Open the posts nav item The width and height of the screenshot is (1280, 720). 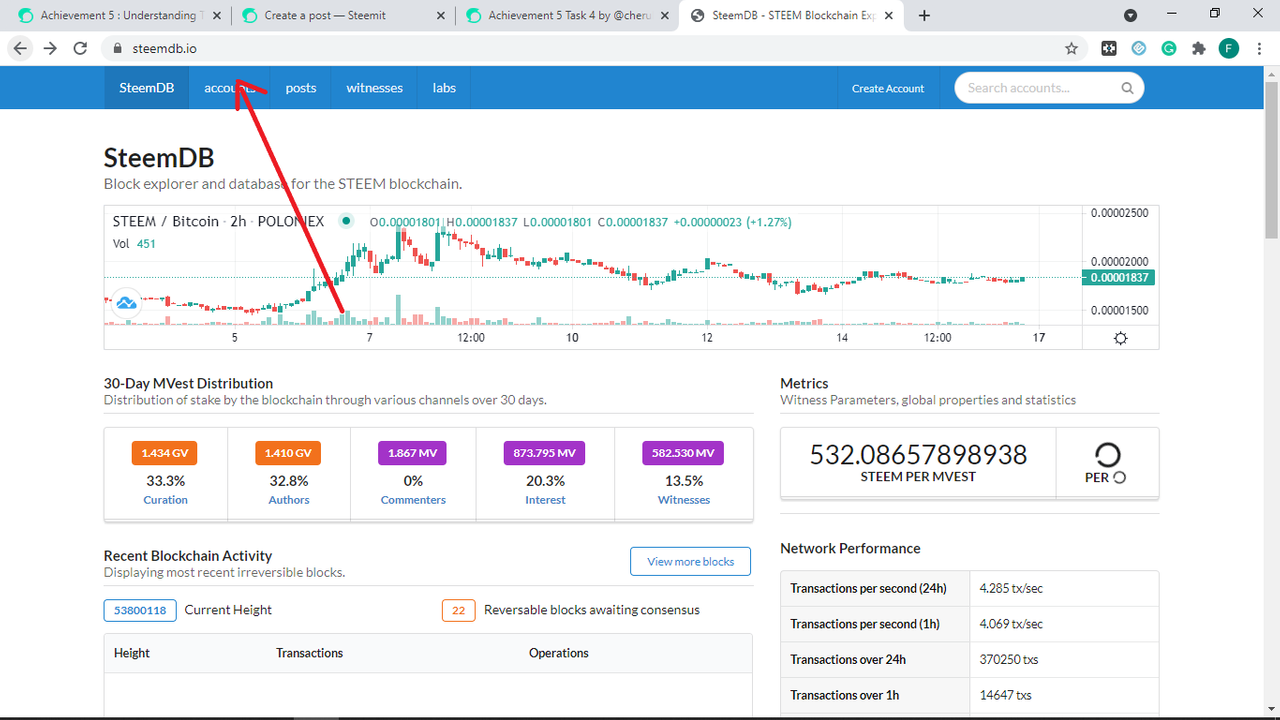click(x=301, y=88)
